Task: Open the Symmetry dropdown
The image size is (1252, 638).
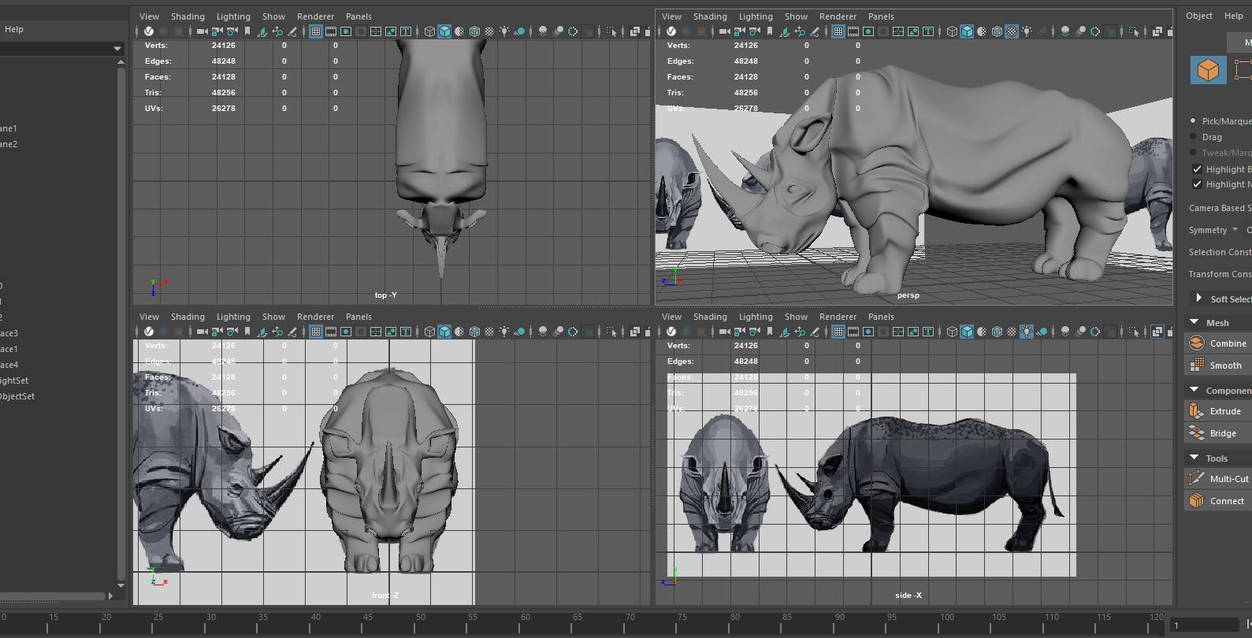Action: pyautogui.click(x=1235, y=230)
